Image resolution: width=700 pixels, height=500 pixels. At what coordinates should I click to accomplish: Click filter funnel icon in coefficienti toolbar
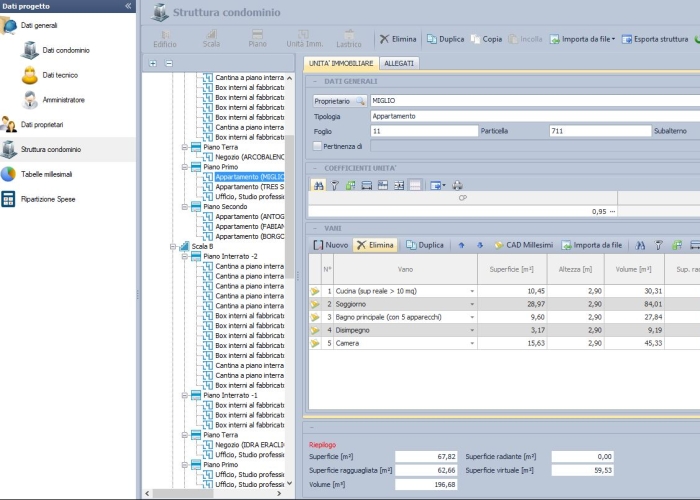[334, 185]
